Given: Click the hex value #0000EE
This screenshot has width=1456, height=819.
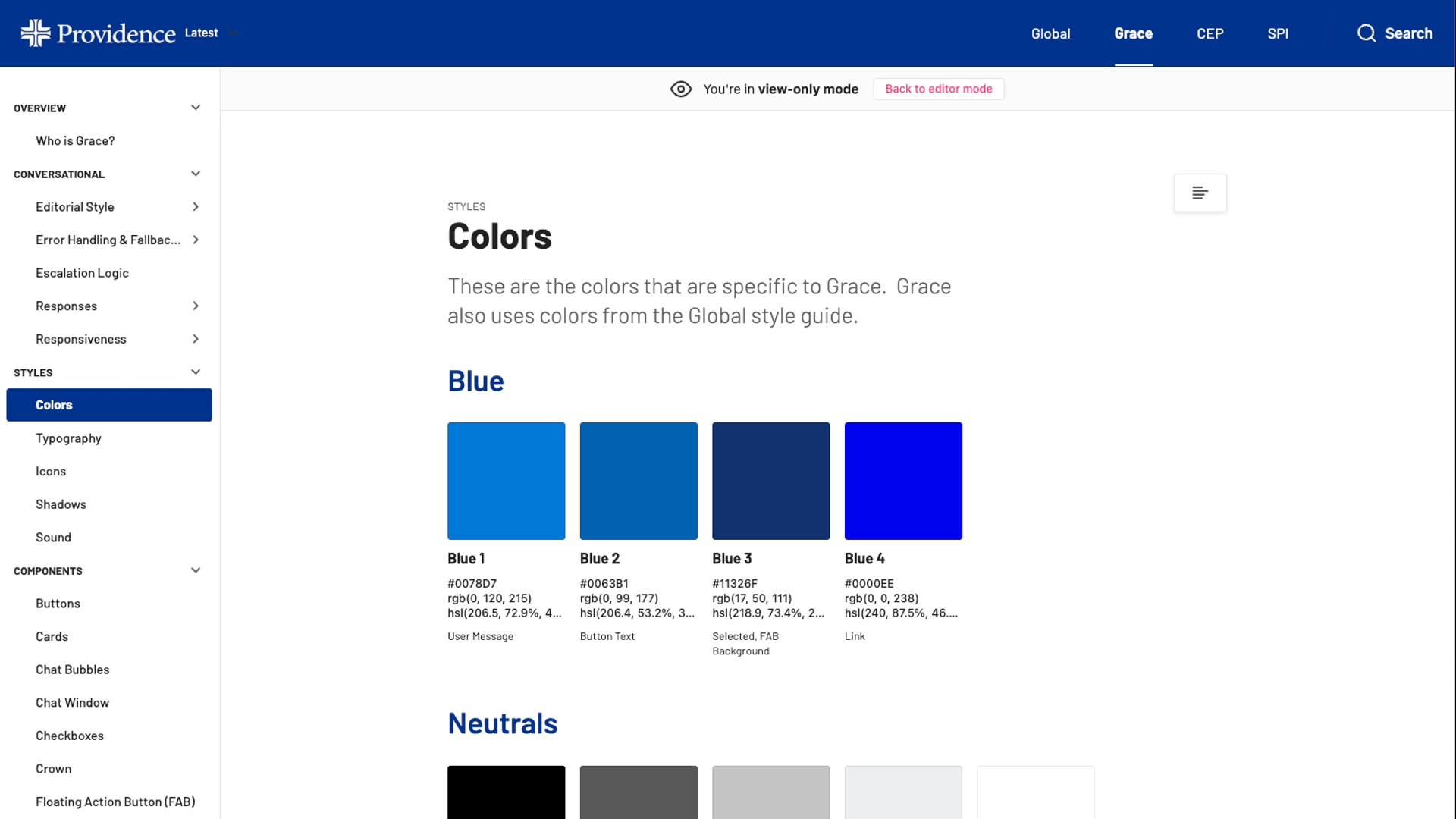Looking at the screenshot, I should (x=869, y=584).
